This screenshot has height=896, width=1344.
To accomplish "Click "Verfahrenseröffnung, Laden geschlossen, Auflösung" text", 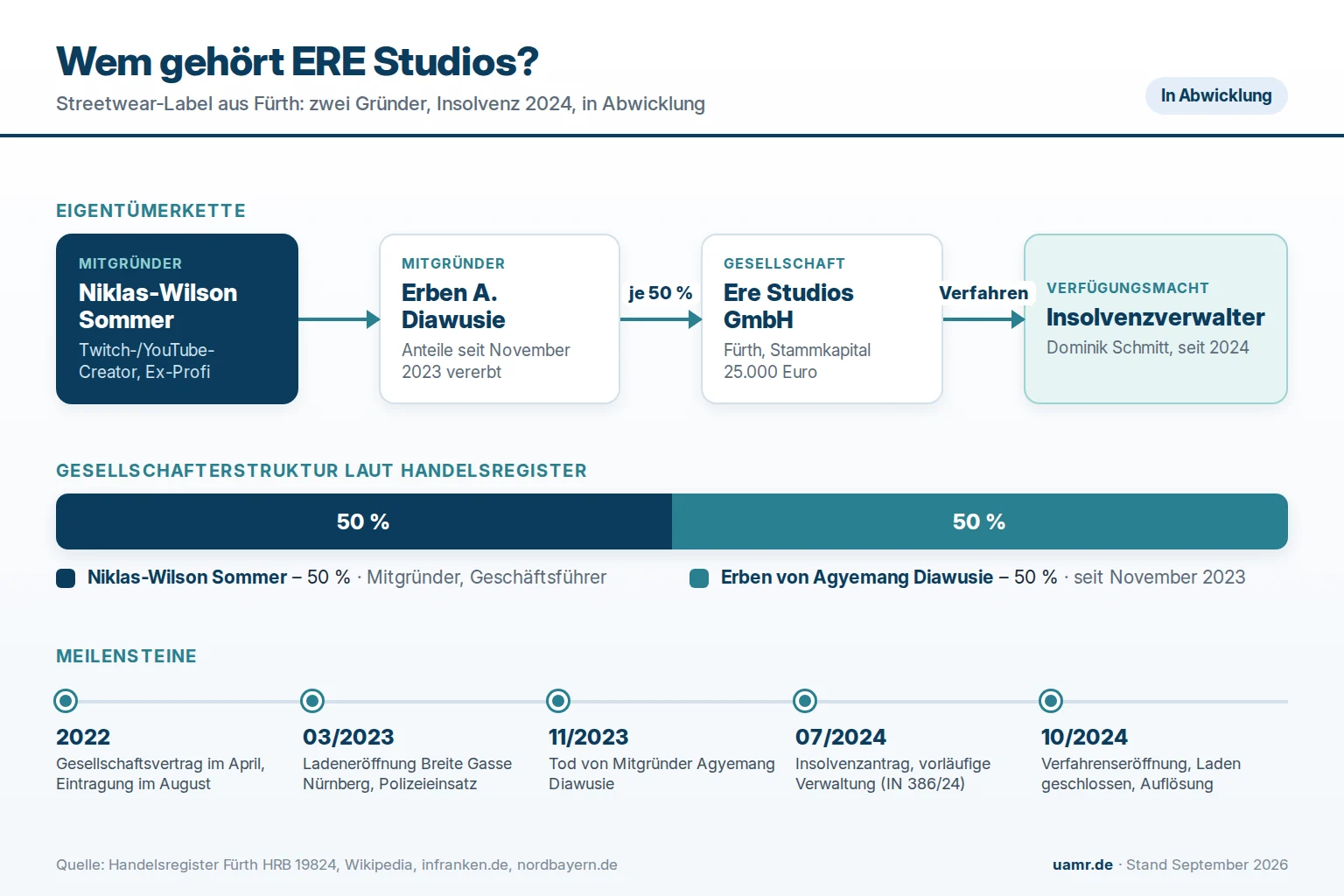I will (1141, 773).
